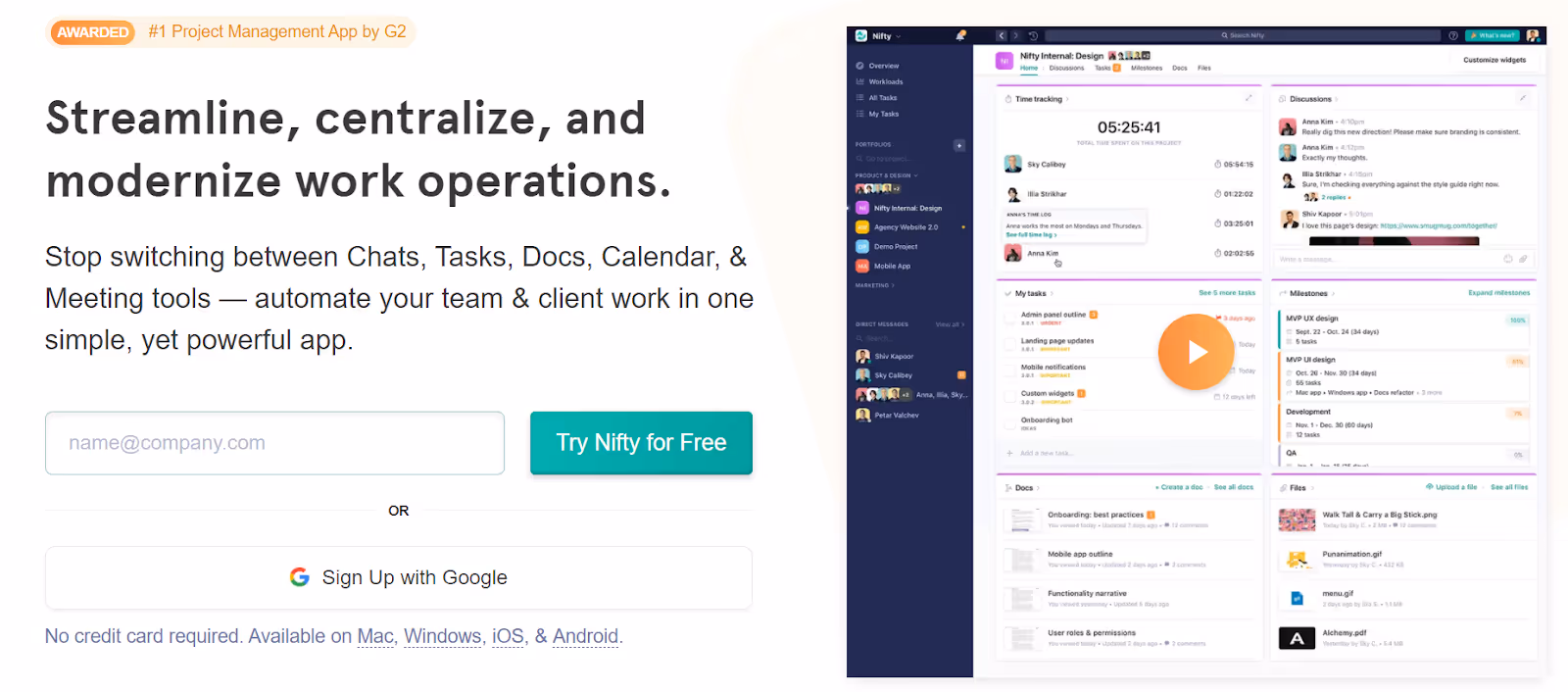Click Shiv Kapoor avatar in direct messages

[x=862, y=356]
